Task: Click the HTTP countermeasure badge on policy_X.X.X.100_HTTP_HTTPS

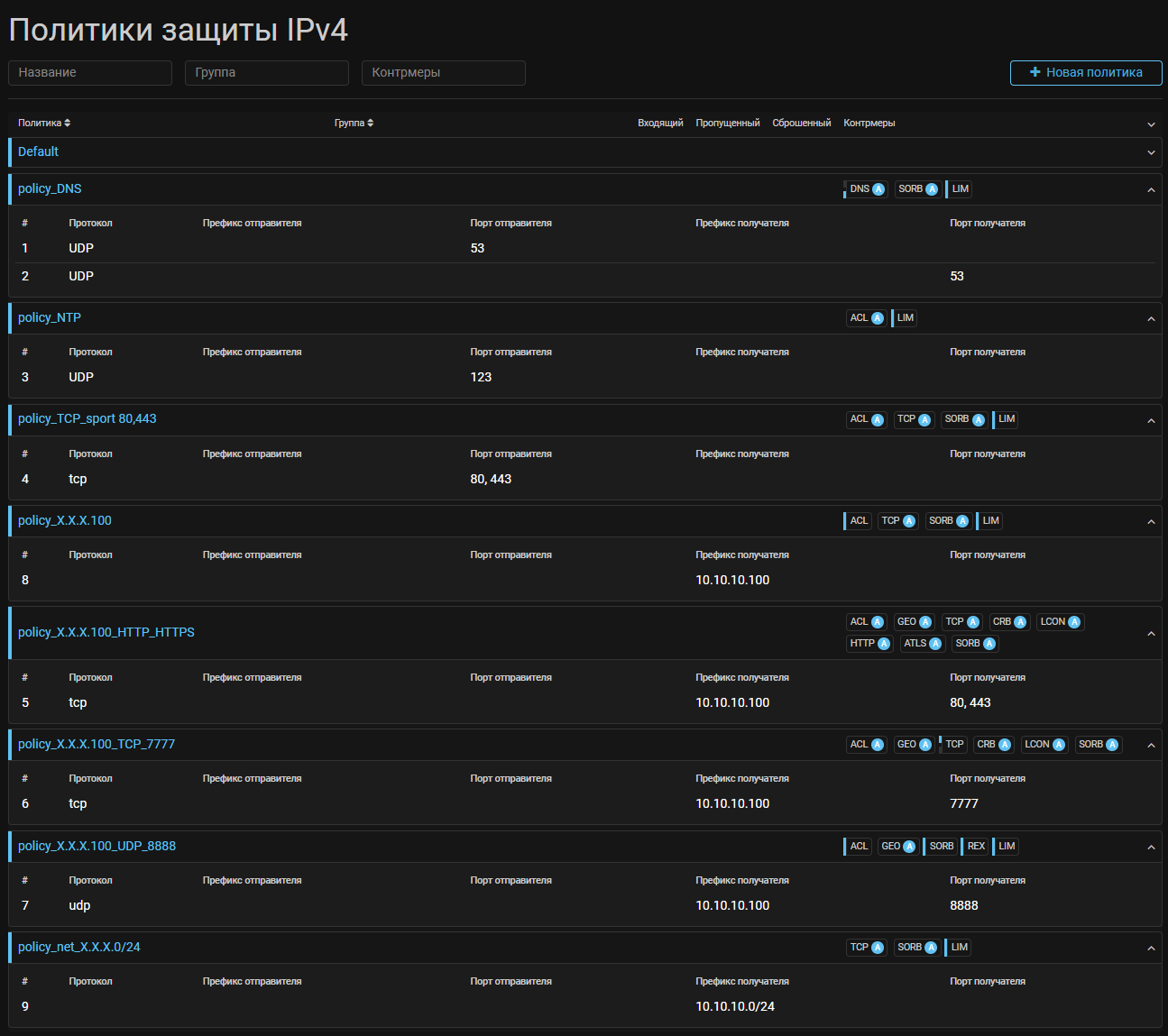Action: [x=869, y=644]
